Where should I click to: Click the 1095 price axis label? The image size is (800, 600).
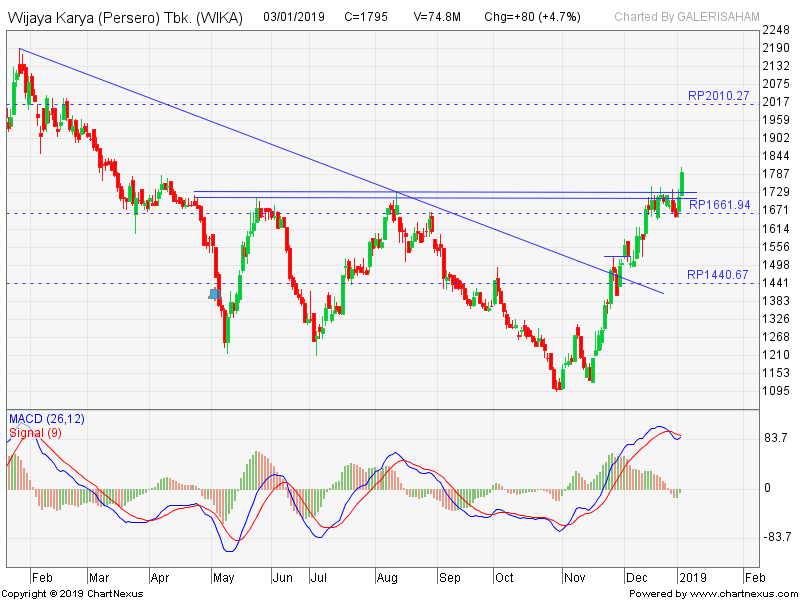[x=776, y=391]
